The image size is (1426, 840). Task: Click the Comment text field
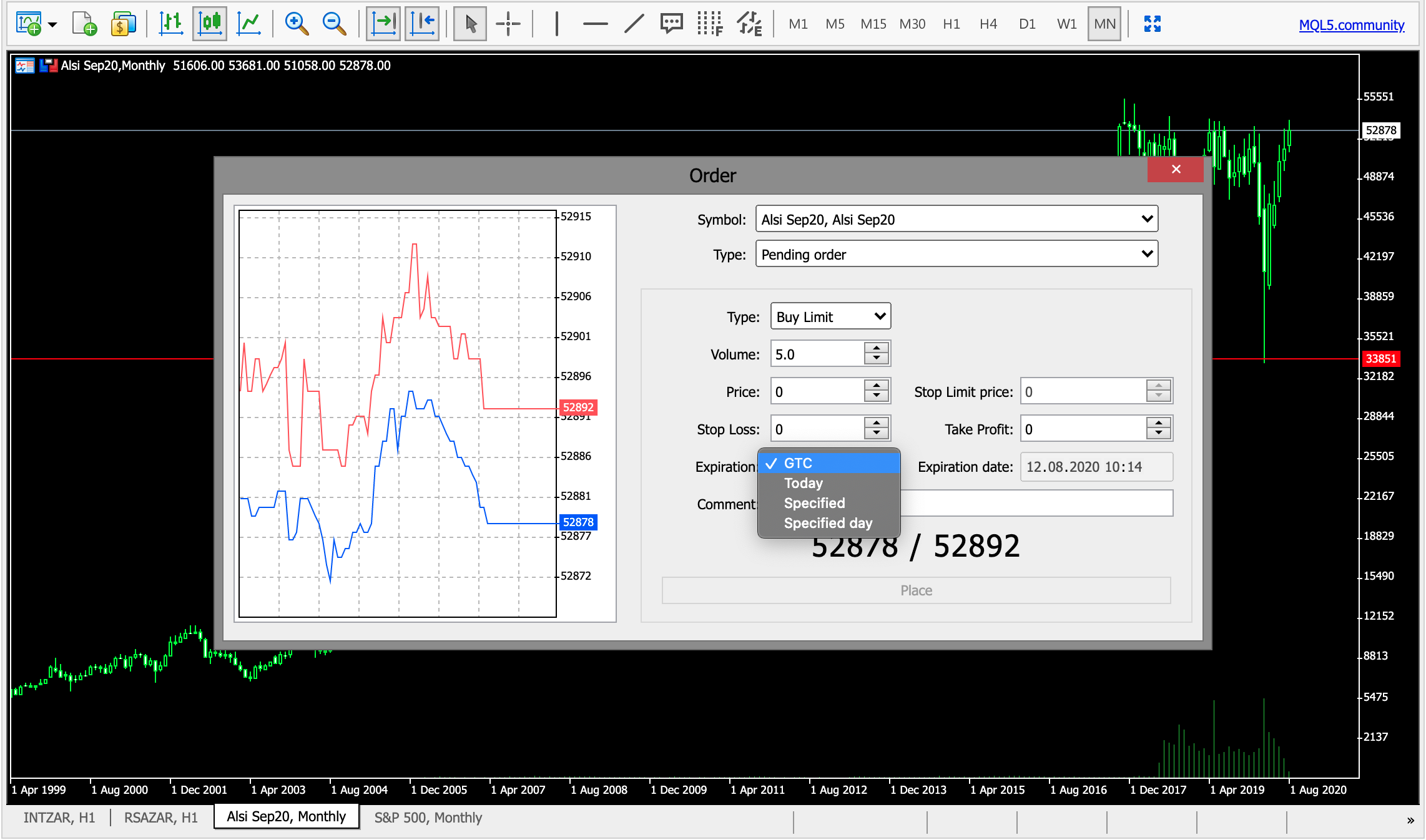coord(1036,504)
